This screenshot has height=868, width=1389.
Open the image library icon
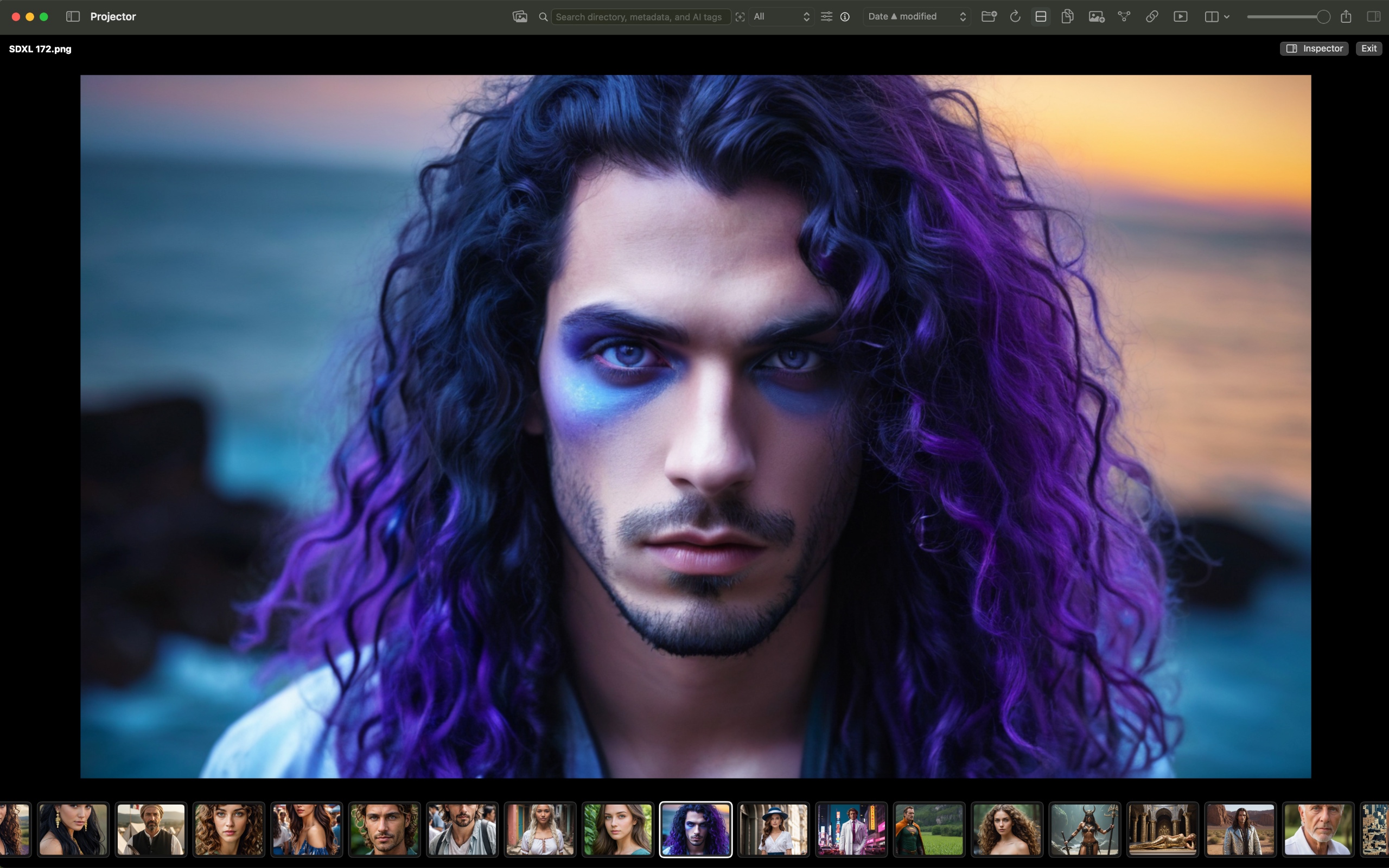[519, 17]
